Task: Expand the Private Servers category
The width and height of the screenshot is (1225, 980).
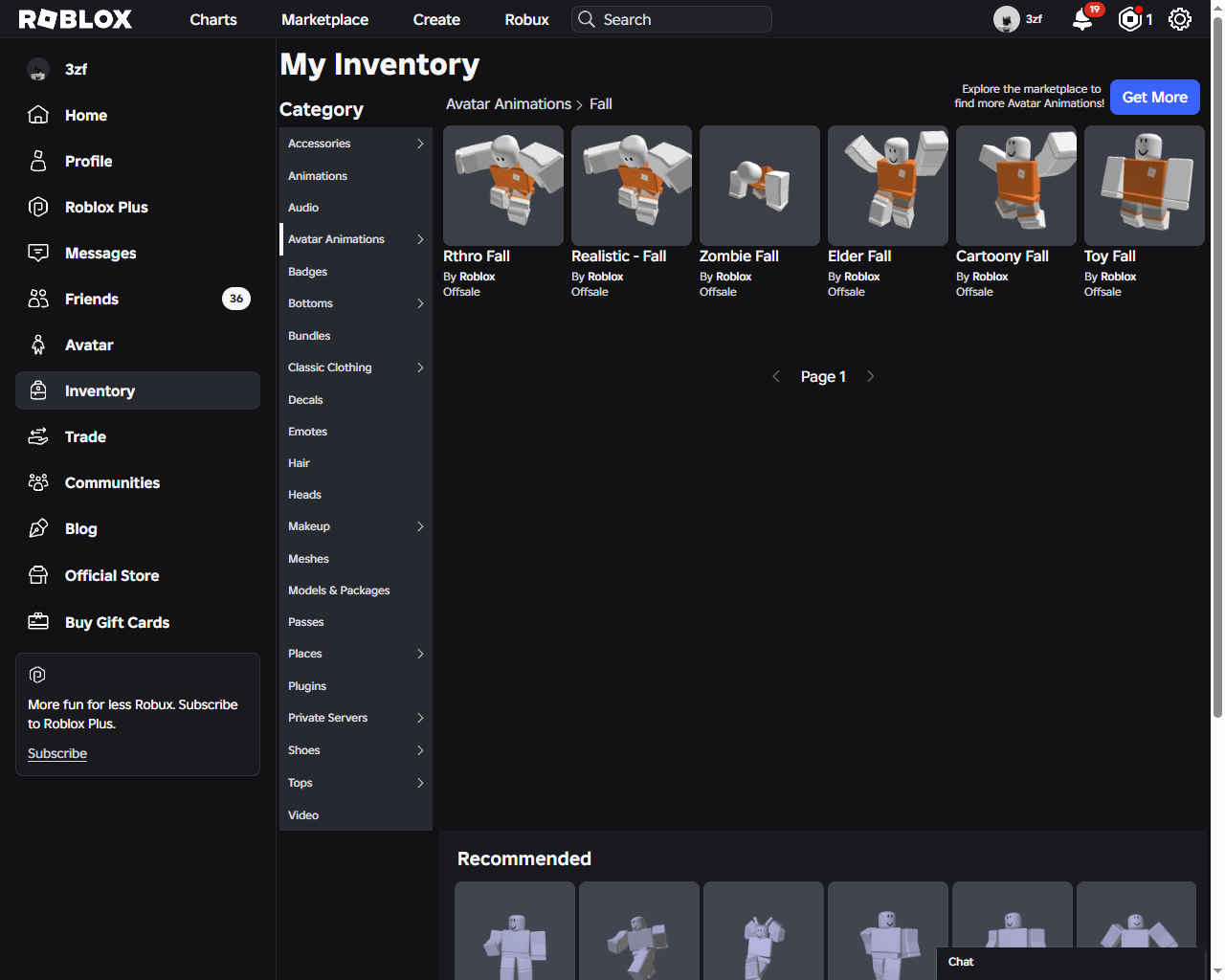Action: coord(420,718)
